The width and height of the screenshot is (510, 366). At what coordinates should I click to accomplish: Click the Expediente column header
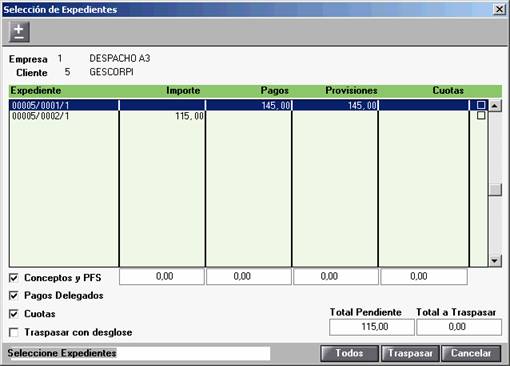(x=36, y=91)
